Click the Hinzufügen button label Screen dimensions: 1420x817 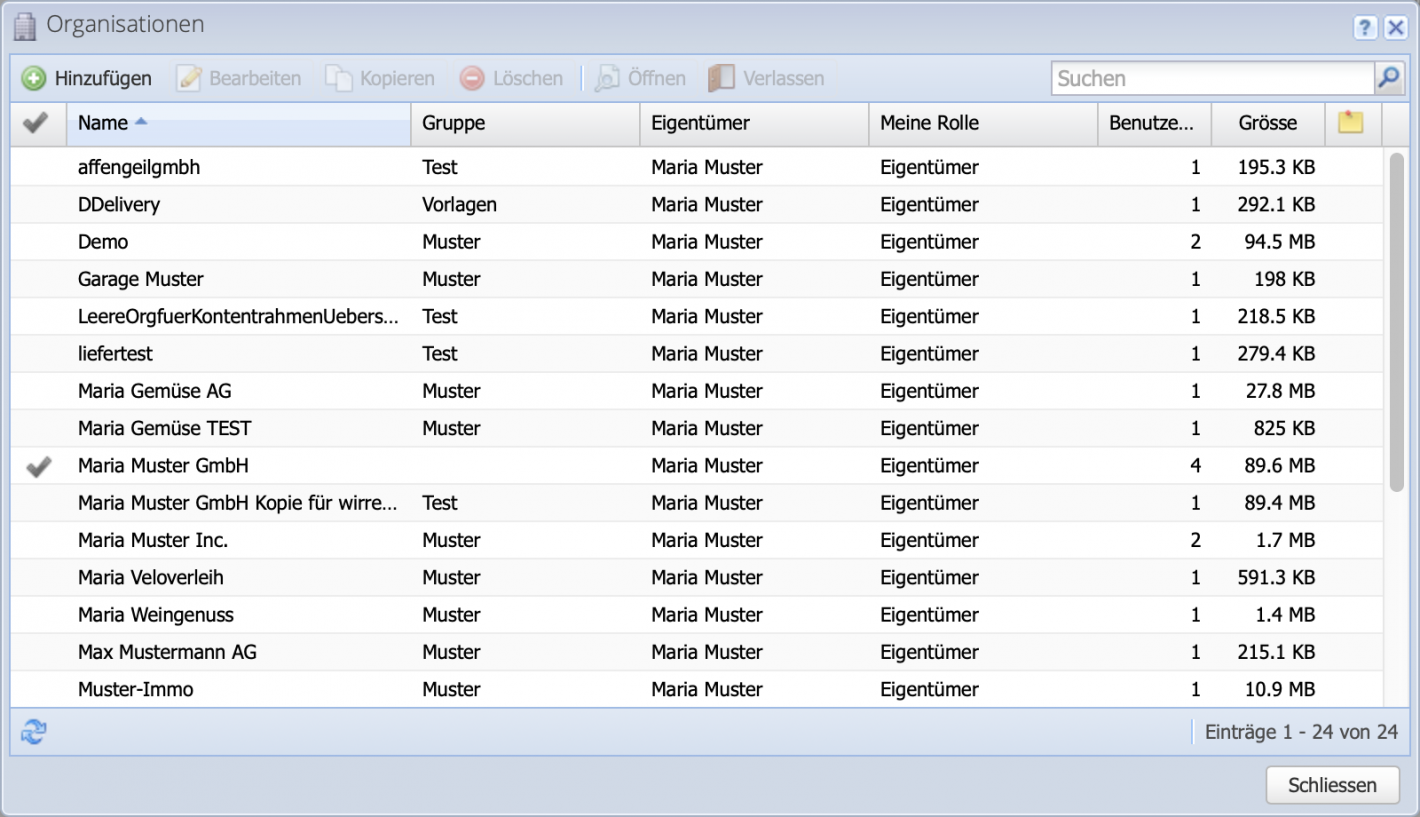[x=103, y=77]
